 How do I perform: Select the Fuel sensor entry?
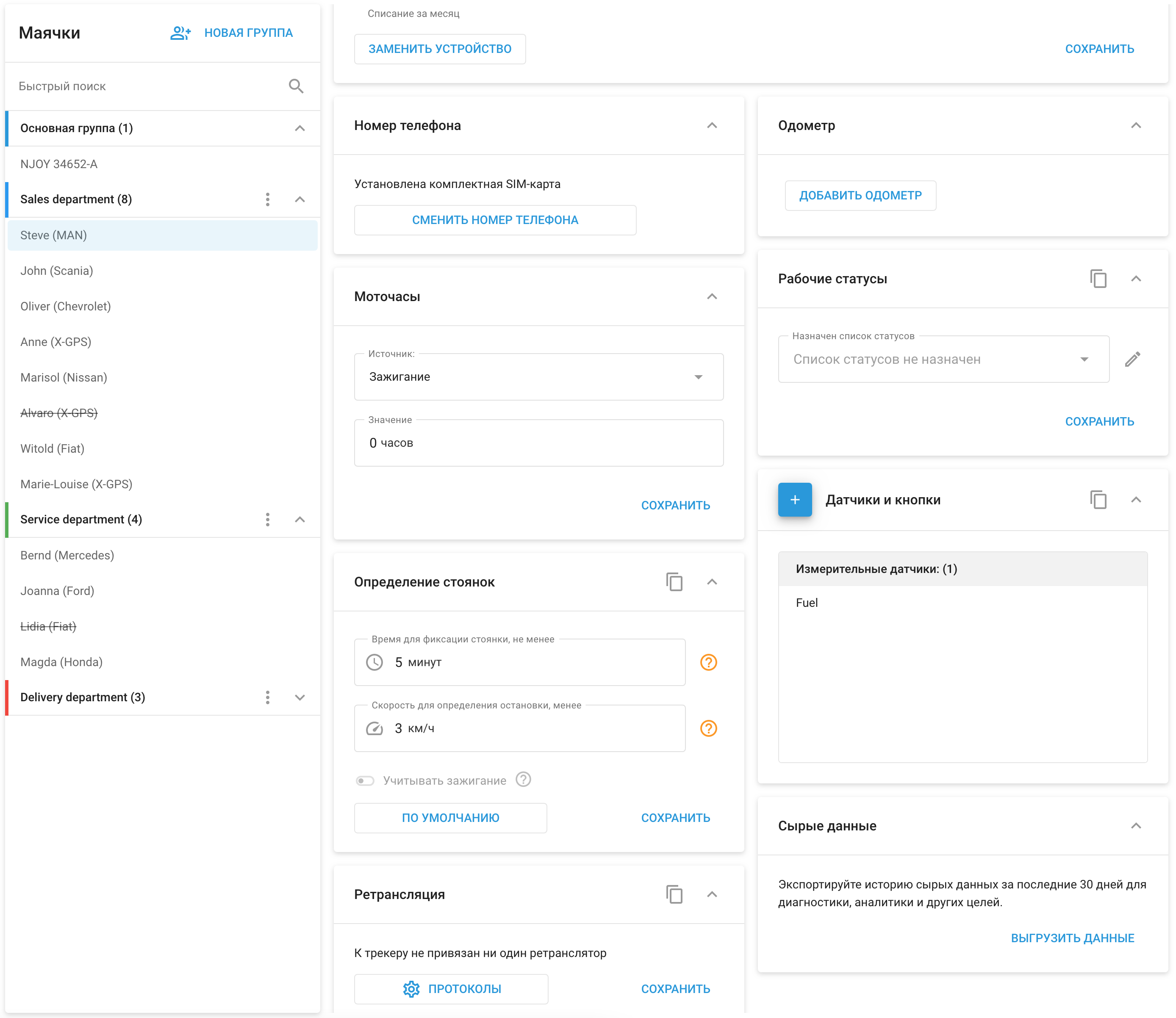click(962, 603)
